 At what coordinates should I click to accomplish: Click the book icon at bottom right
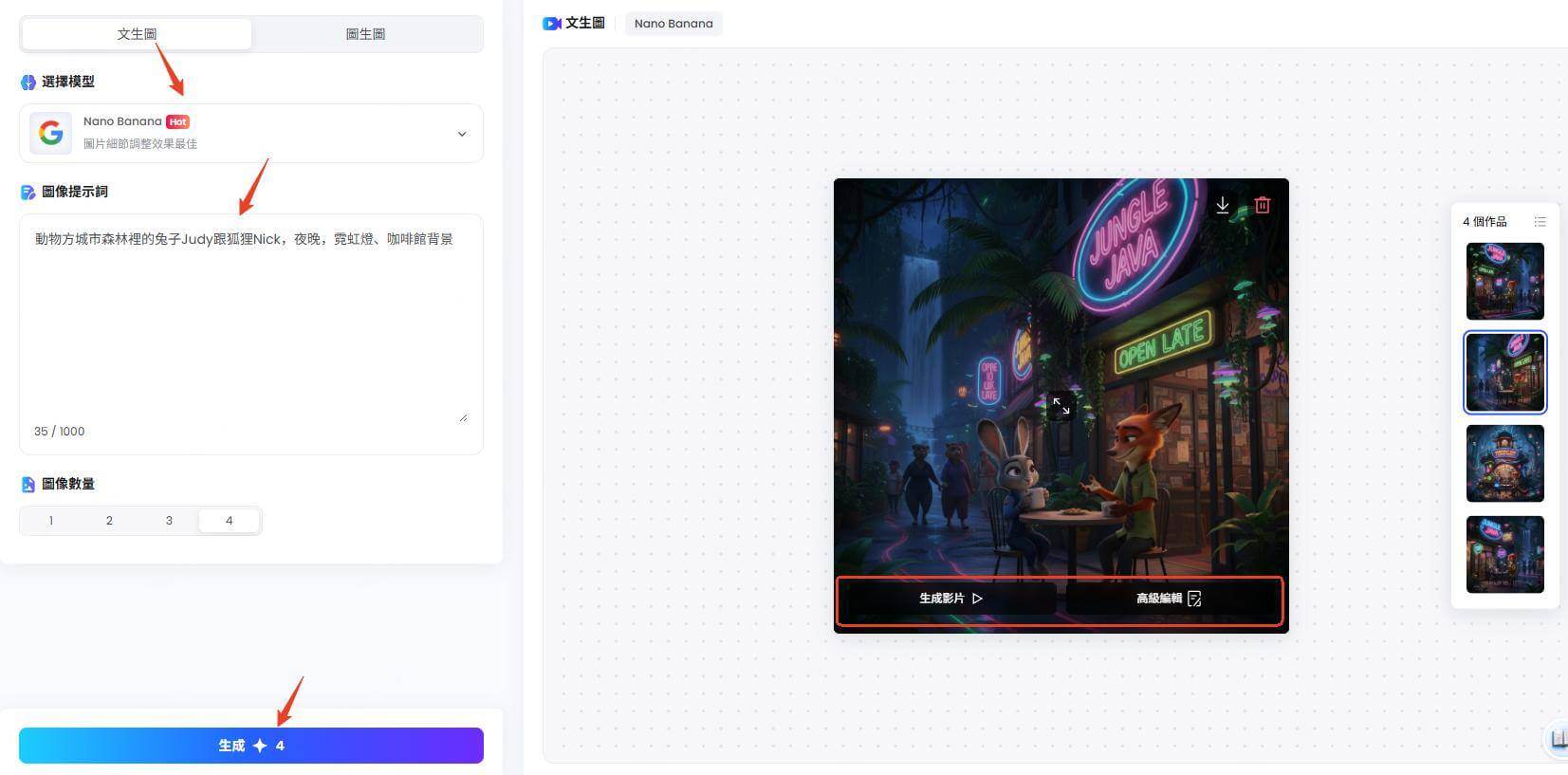pyautogui.click(x=1558, y=739)
